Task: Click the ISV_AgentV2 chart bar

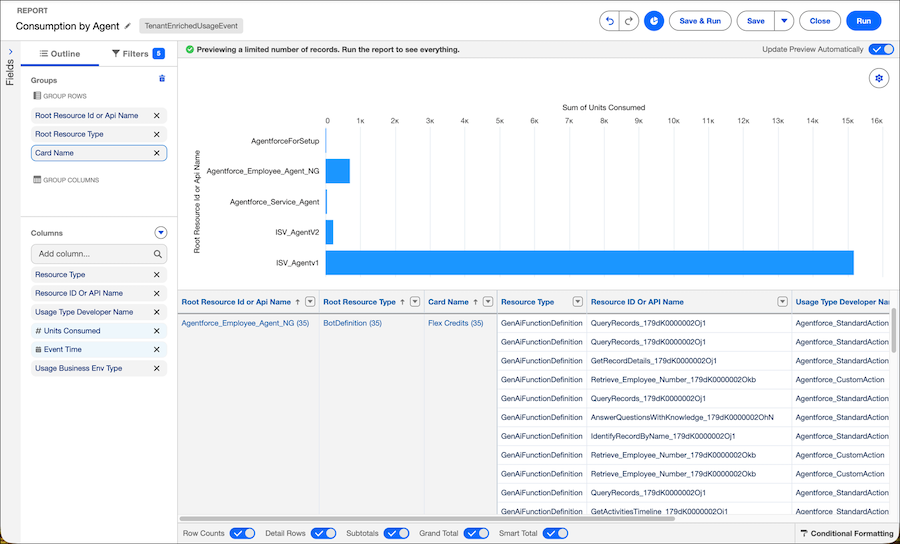Action: pos(329,232)
